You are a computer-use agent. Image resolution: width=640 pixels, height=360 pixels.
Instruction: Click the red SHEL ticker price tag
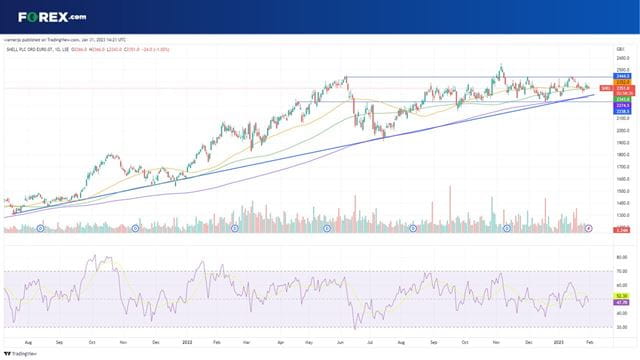[x=606, y=88]
